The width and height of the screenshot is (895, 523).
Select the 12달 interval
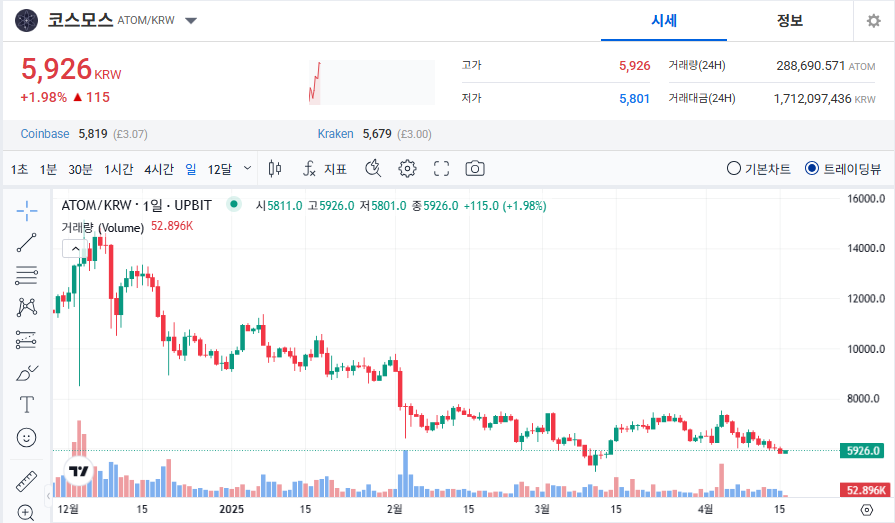click(220, 169)
